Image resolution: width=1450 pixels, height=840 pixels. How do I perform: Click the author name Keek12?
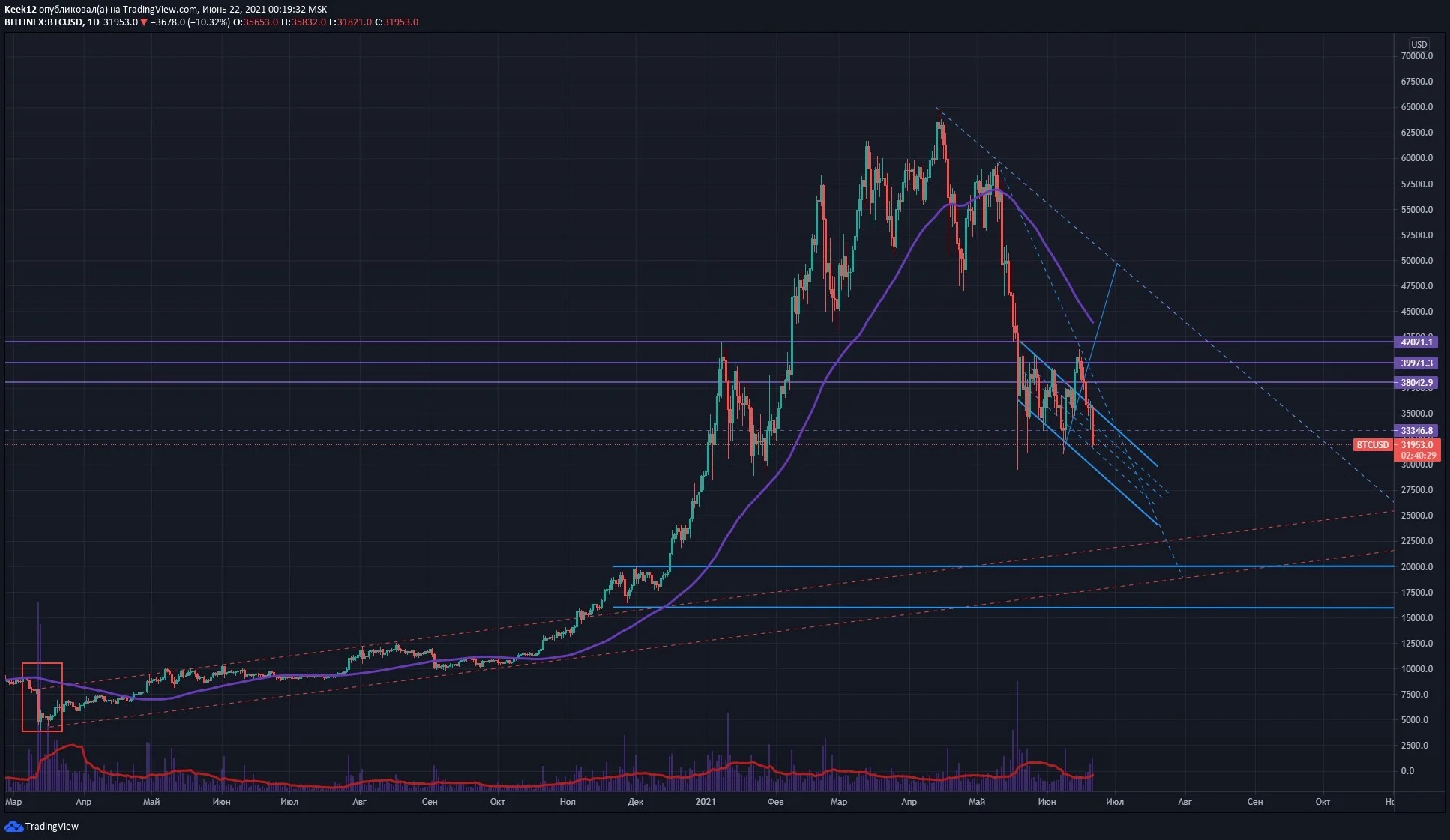tap(20, 10)
